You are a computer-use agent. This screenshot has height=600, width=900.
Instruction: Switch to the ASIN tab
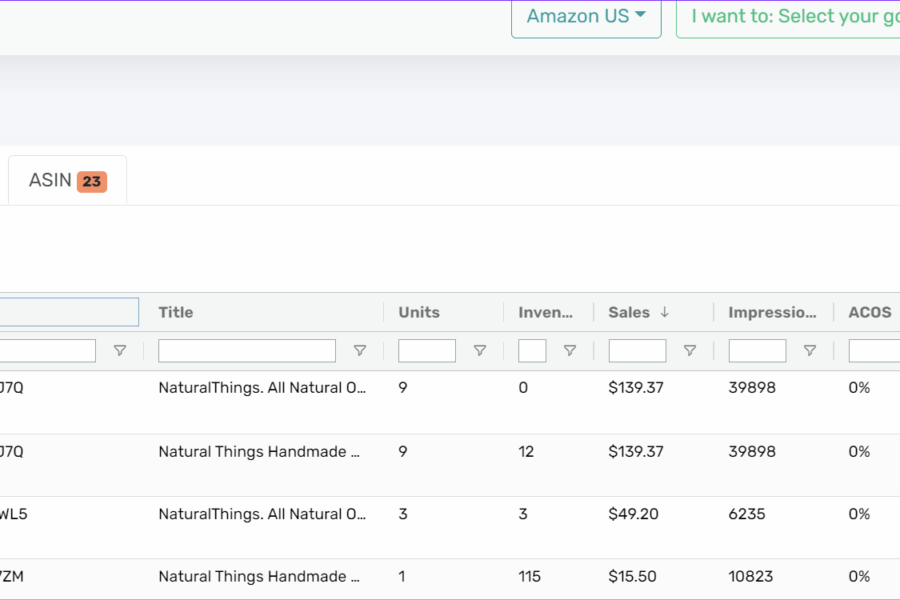[x=67, y=180]
